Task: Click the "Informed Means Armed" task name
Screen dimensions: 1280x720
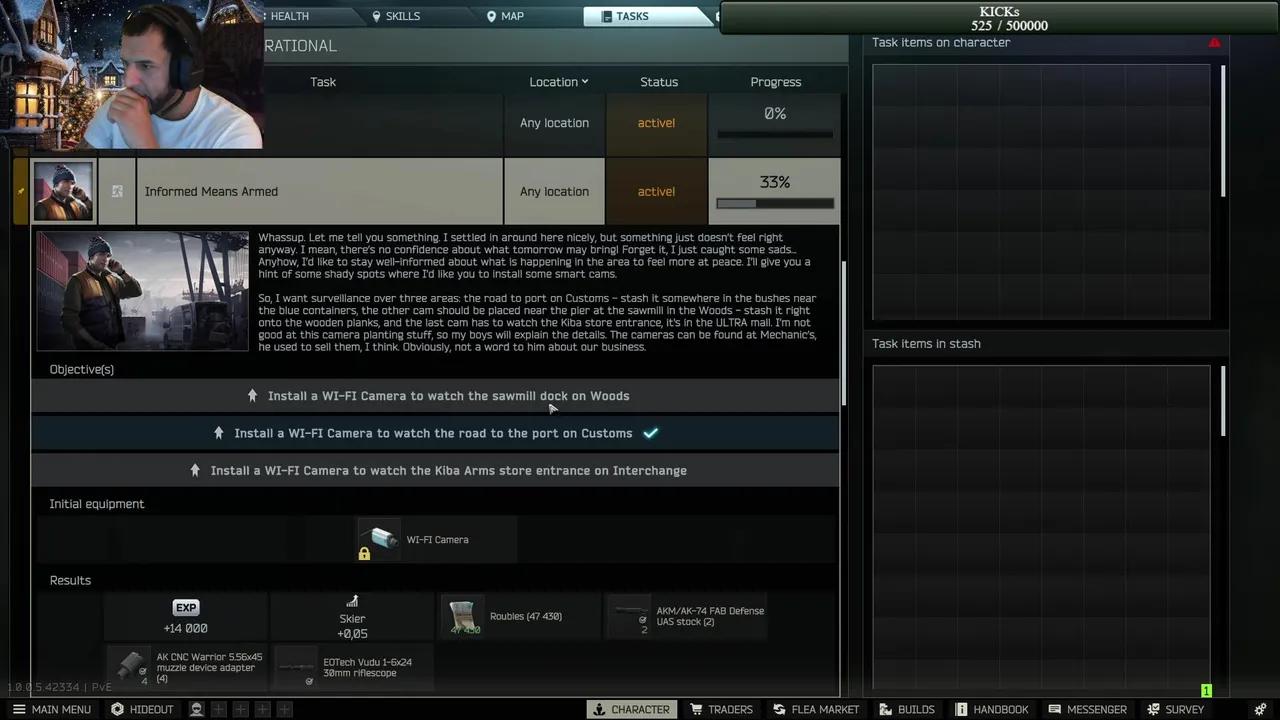Action: pos(211,191)
